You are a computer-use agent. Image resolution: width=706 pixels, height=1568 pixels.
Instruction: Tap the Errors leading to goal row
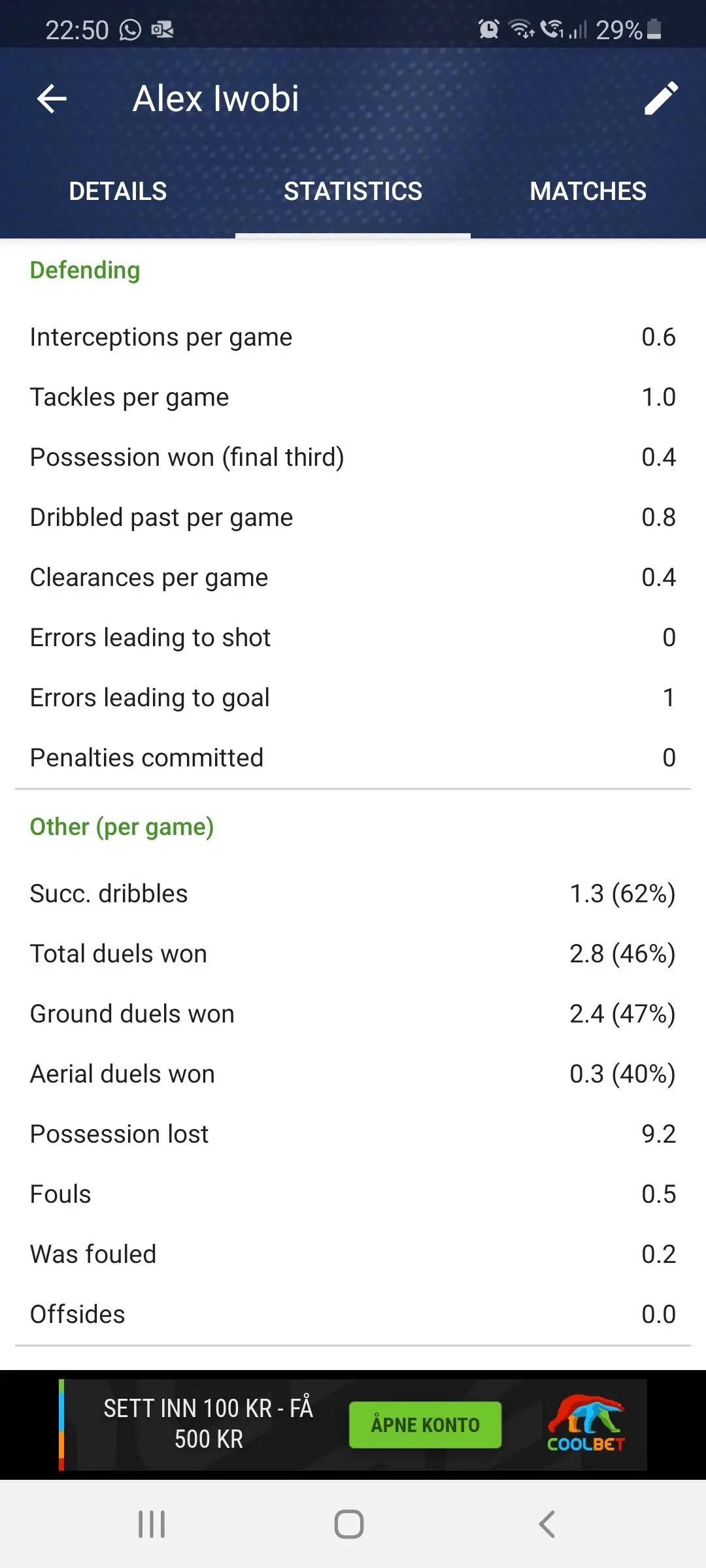tap(353, 698)
